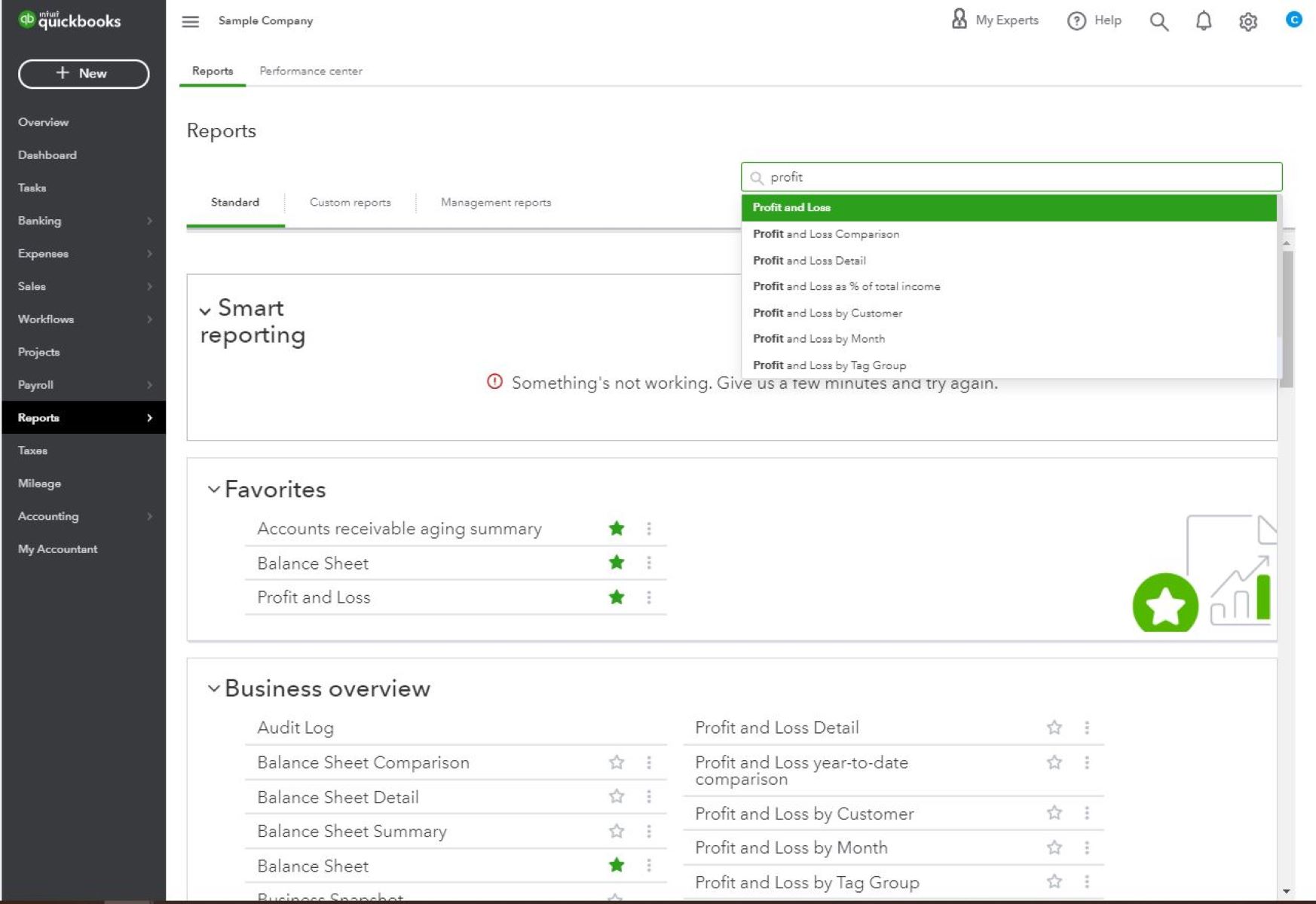Select Profit and Loss Detail suggestion
Image resolution: width=1316 pixels, height=904 pixels.
pos(809,260)
